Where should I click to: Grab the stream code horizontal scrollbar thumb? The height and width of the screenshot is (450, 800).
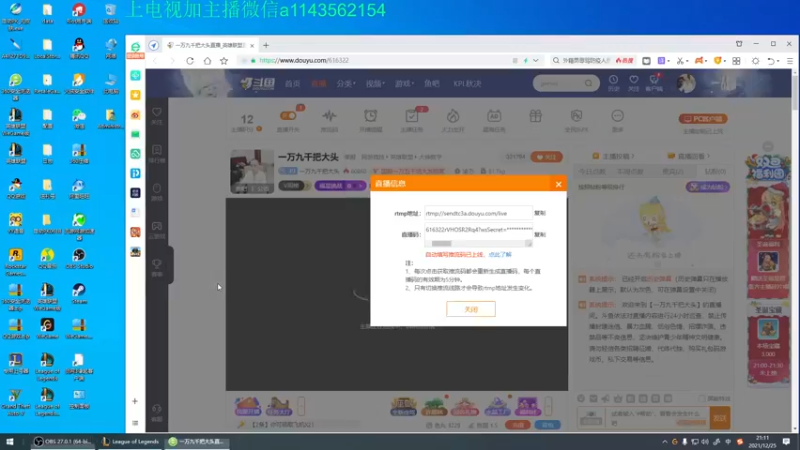click(x=441, y=244)
